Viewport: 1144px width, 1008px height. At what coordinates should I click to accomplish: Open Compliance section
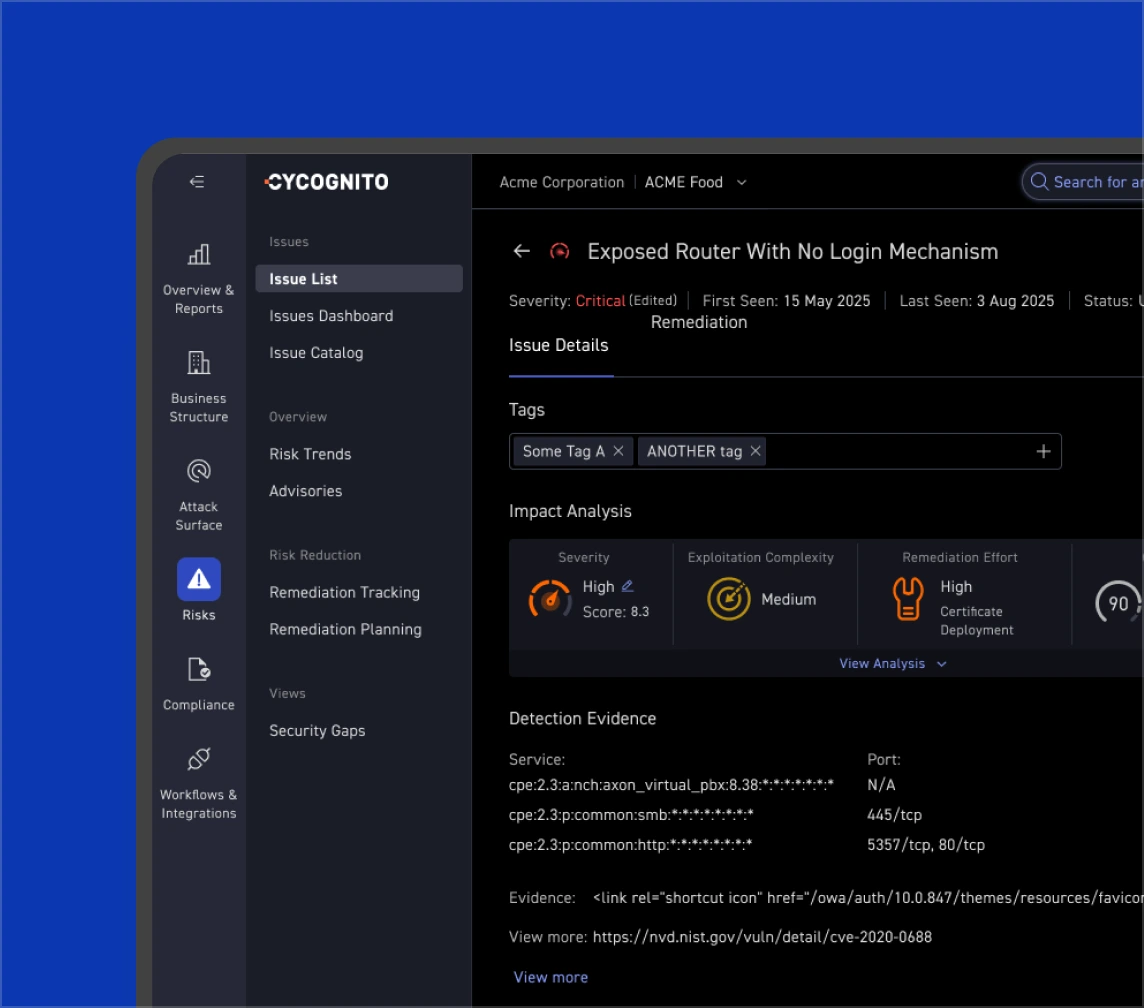tap(198, 685)
